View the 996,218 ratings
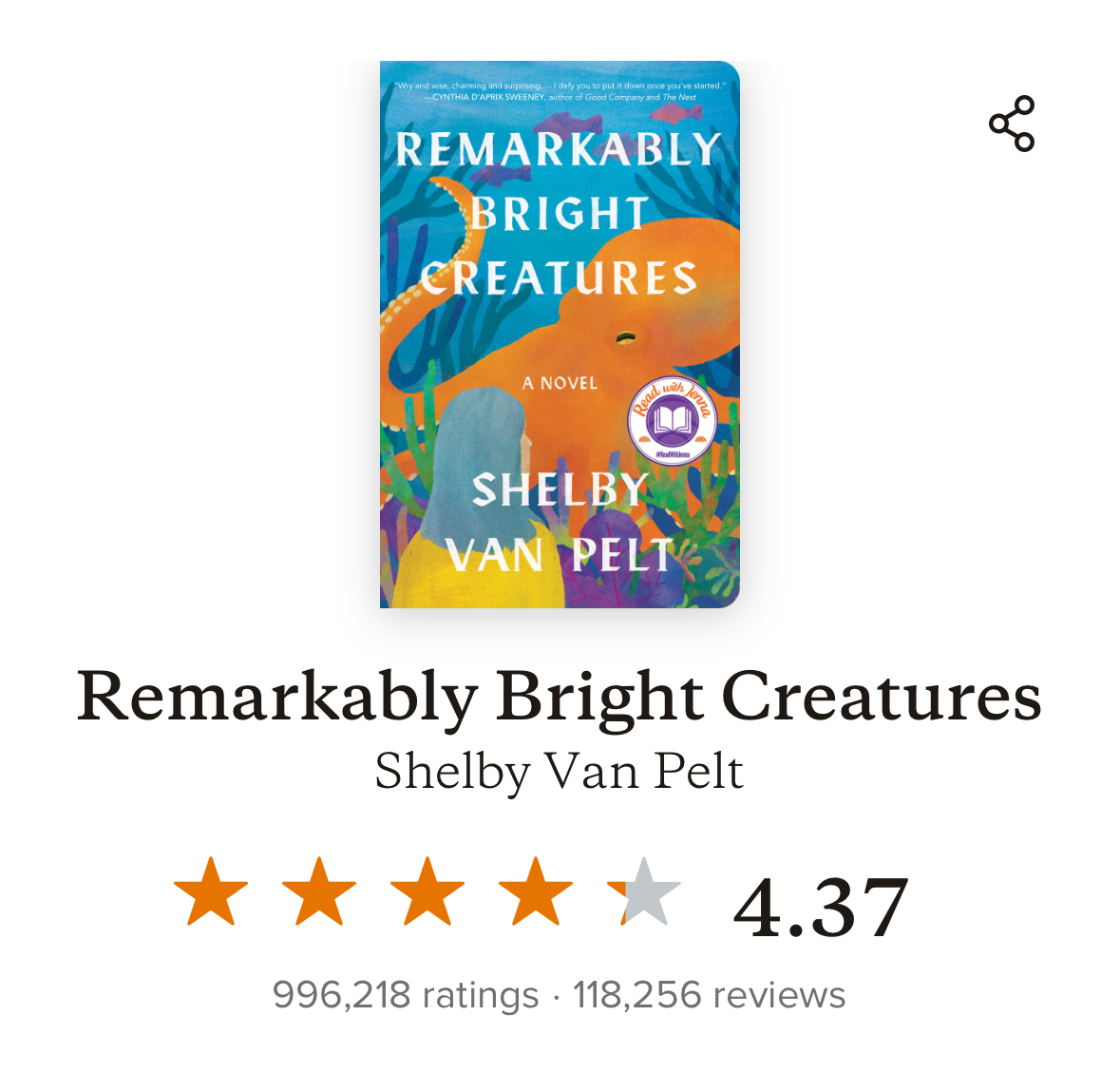 click(406, 995)
